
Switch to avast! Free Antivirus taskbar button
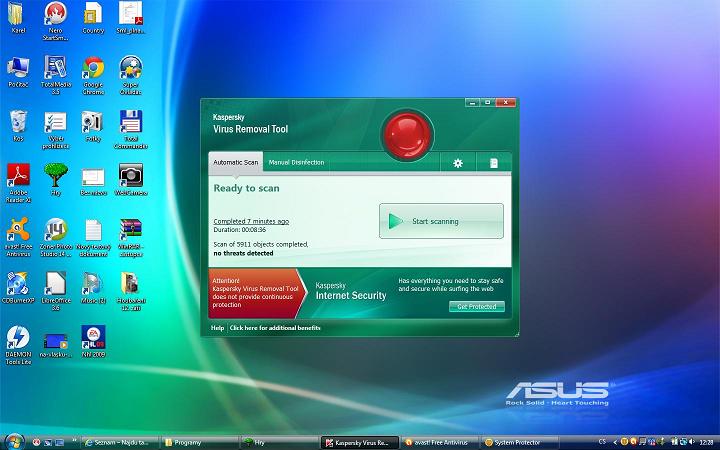tap(439, 443)
